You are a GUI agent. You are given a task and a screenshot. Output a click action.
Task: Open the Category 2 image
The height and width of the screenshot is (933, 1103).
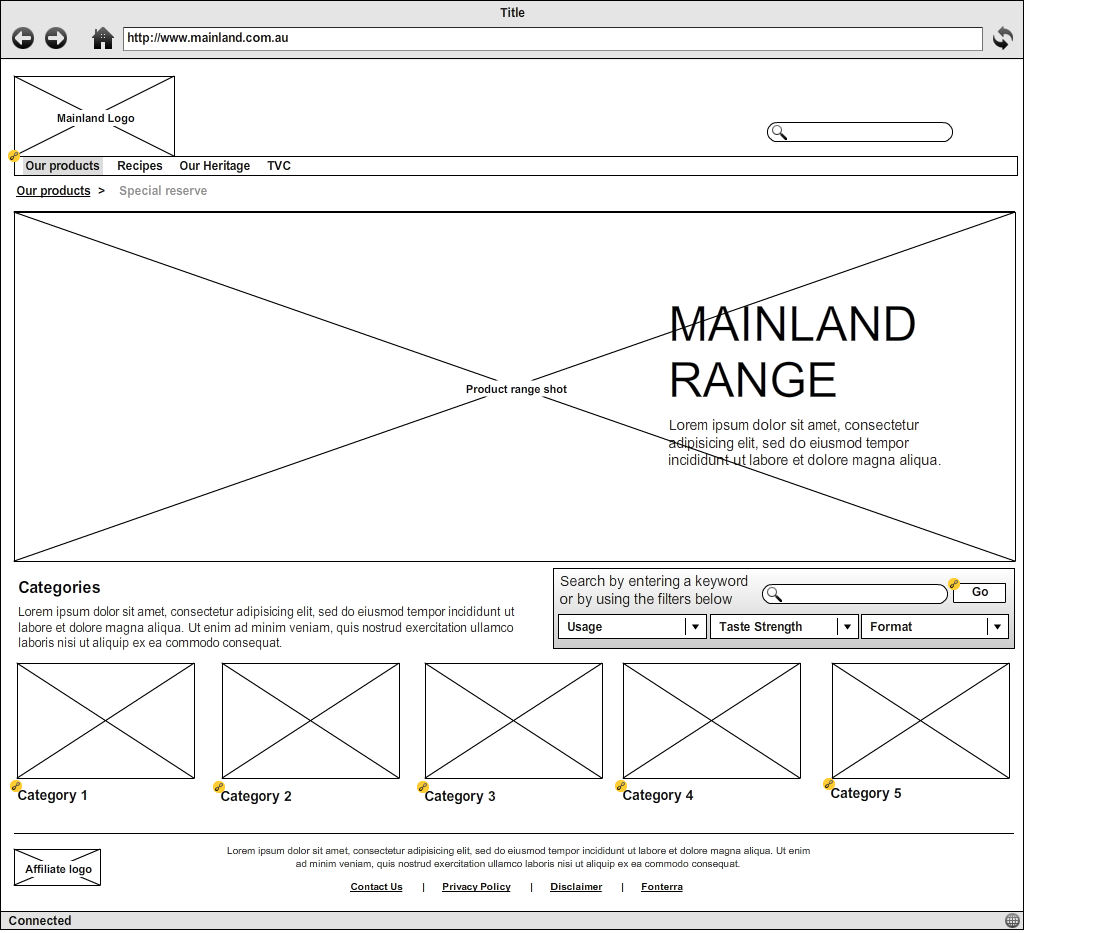pos(311,721)
